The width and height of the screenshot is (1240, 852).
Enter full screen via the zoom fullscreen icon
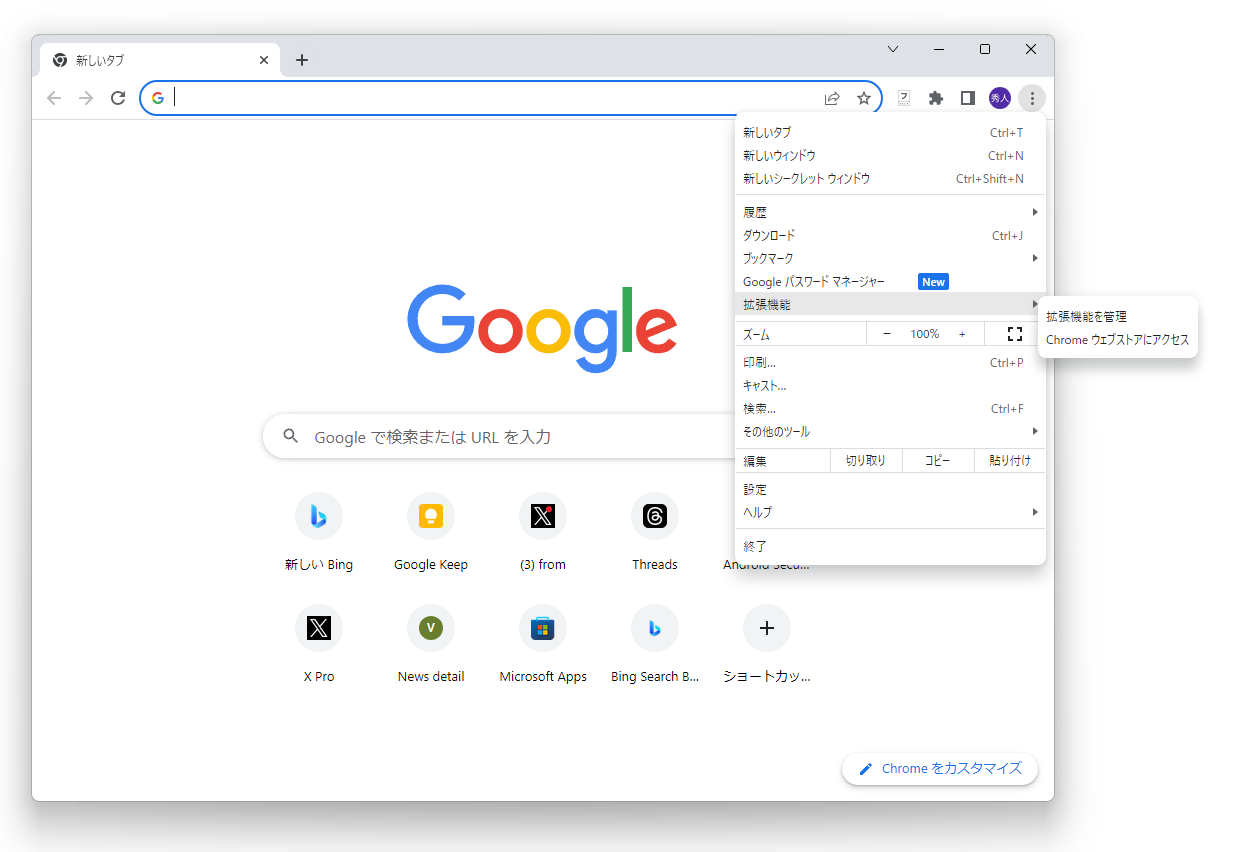coord(1014,333)
